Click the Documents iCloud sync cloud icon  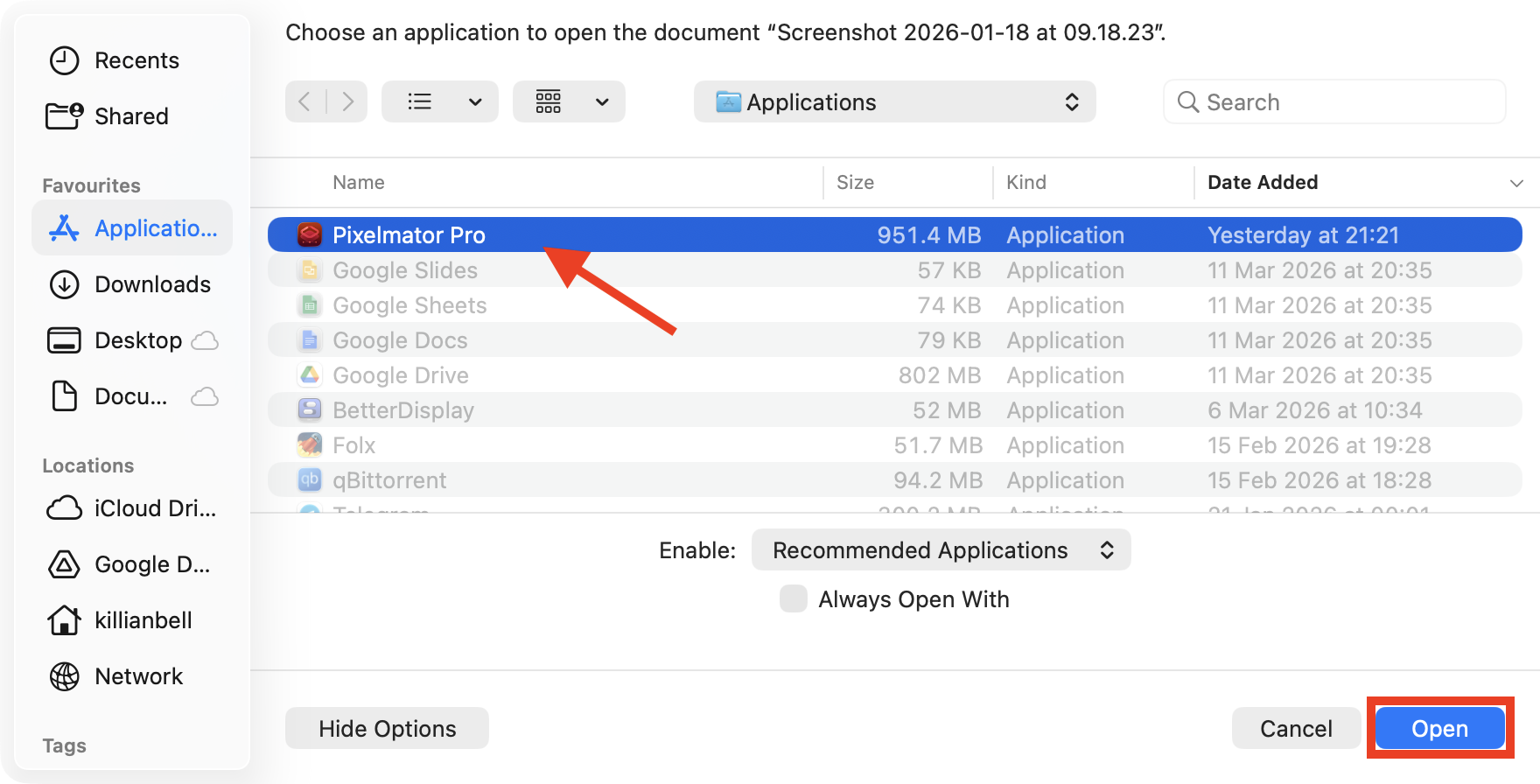[x=205, y=396]
